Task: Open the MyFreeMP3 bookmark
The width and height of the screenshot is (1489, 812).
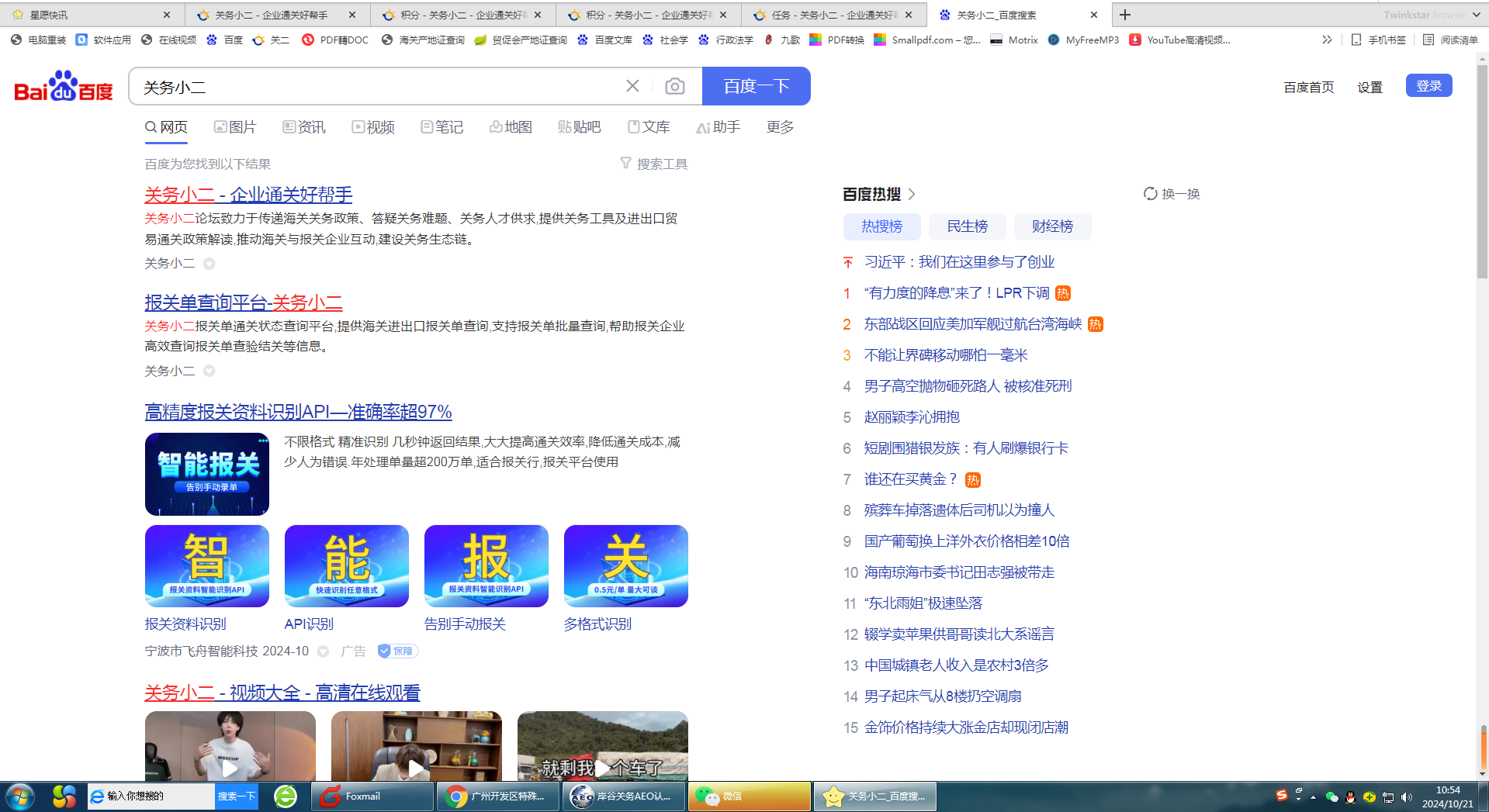Action: pyautogui.click(x=1083, y=40)
